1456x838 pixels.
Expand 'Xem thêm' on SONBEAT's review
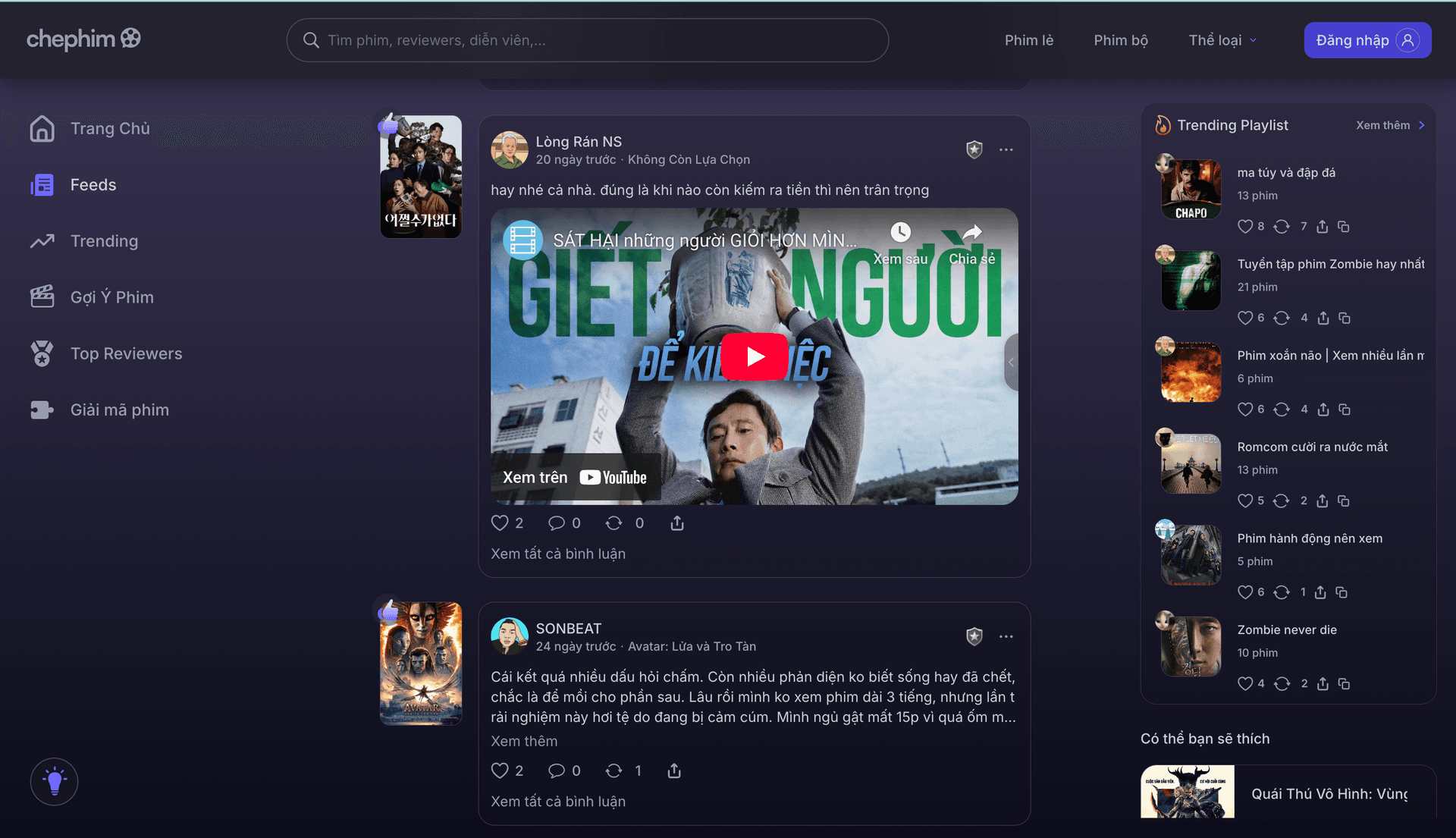coord(524,741)
